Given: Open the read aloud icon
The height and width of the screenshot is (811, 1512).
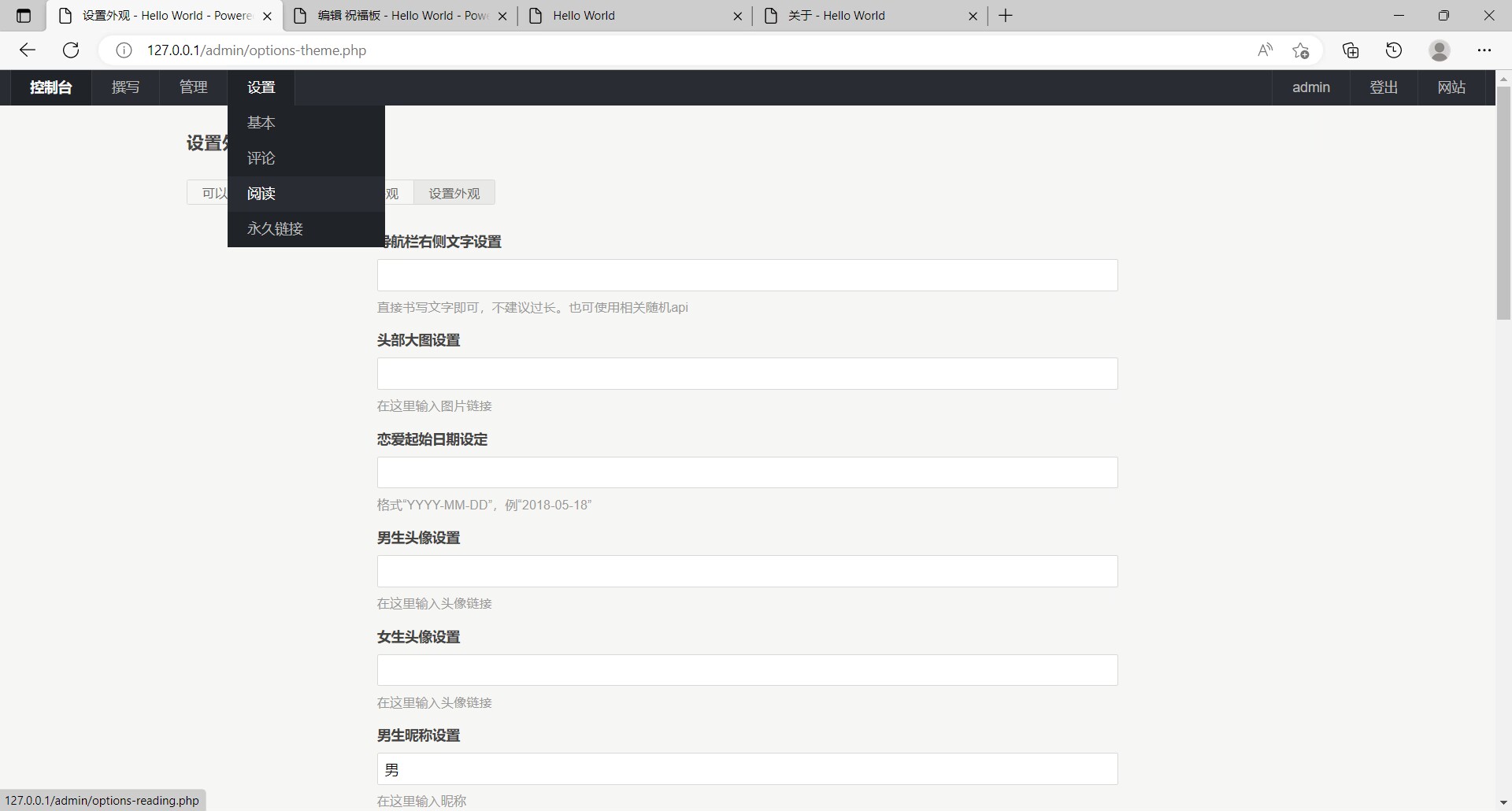Looking at the screenshot, I should coord(1265,50).
